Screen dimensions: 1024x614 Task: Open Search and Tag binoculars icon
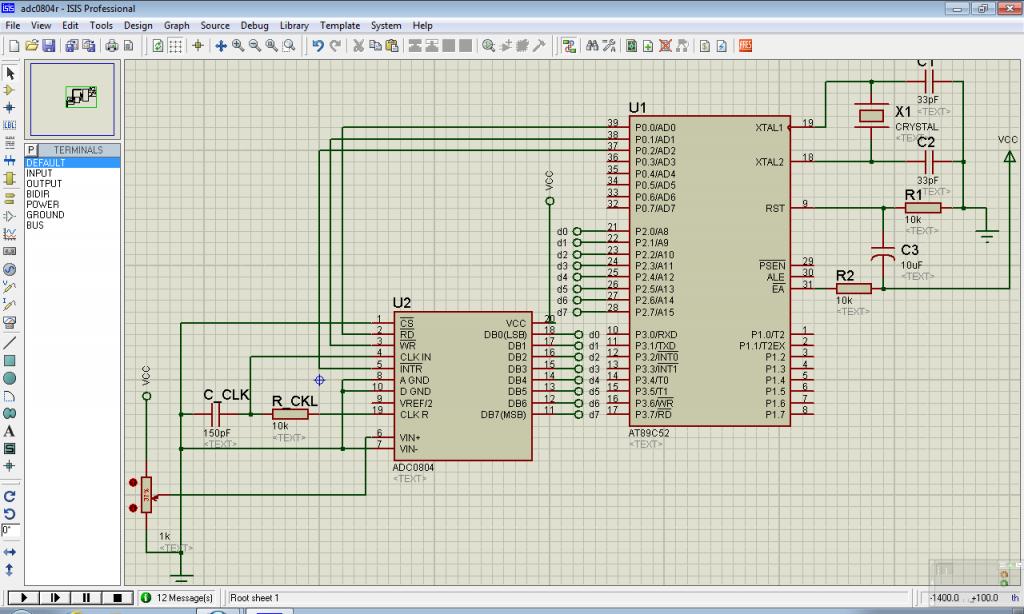592,46
